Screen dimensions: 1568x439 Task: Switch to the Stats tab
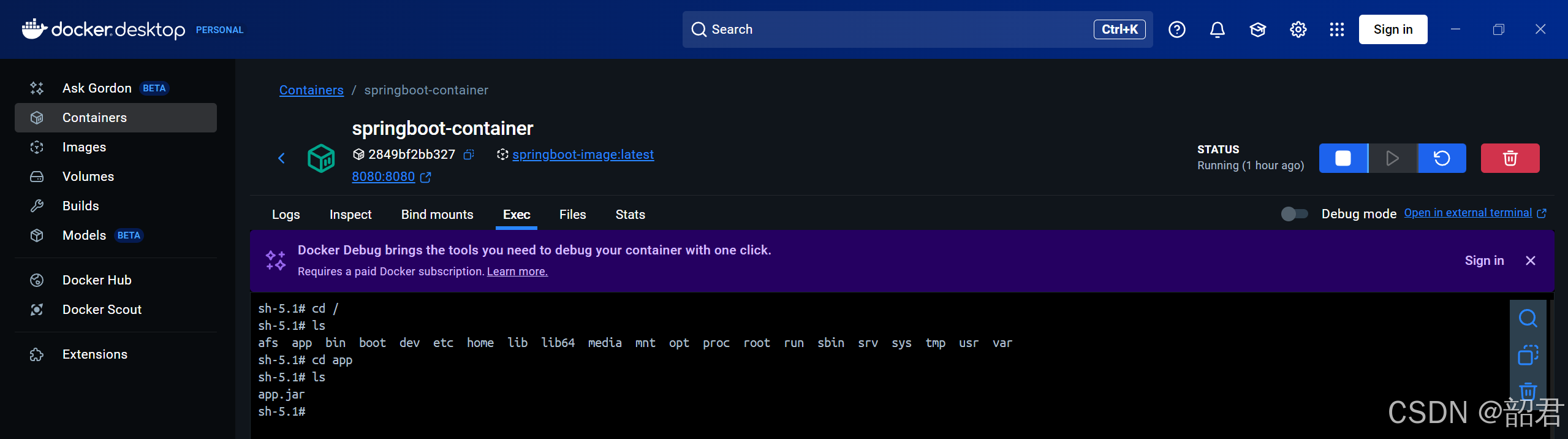coord(630,215)
